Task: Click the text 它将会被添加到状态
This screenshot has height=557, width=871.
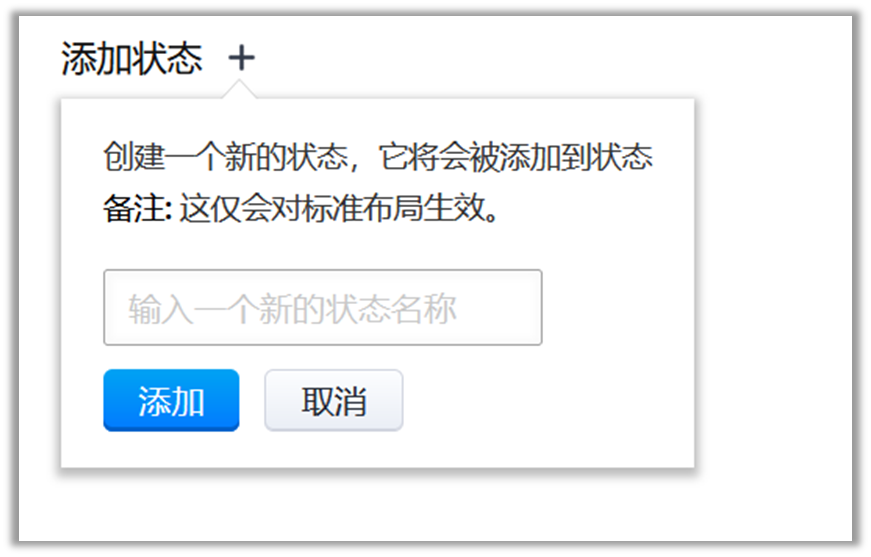Action: [x=516, y=157]
